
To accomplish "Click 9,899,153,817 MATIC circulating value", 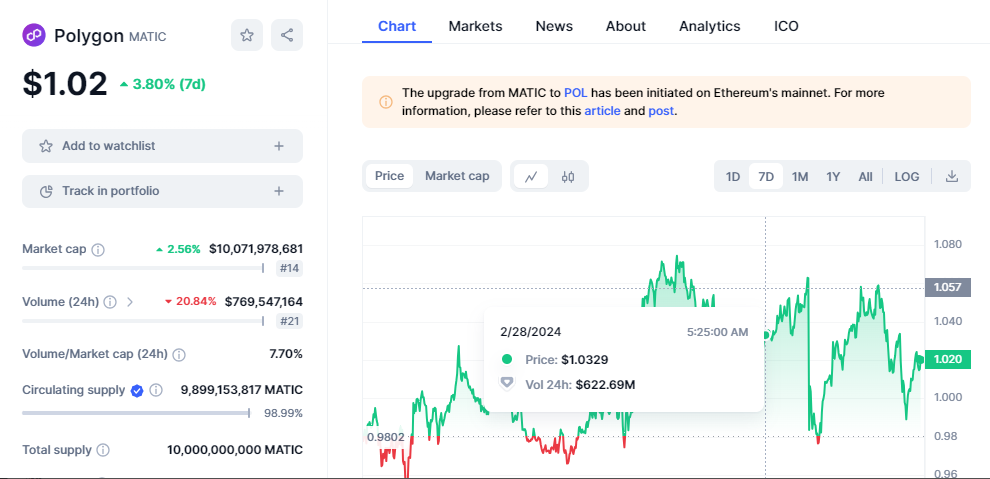I will click(242, 390).
